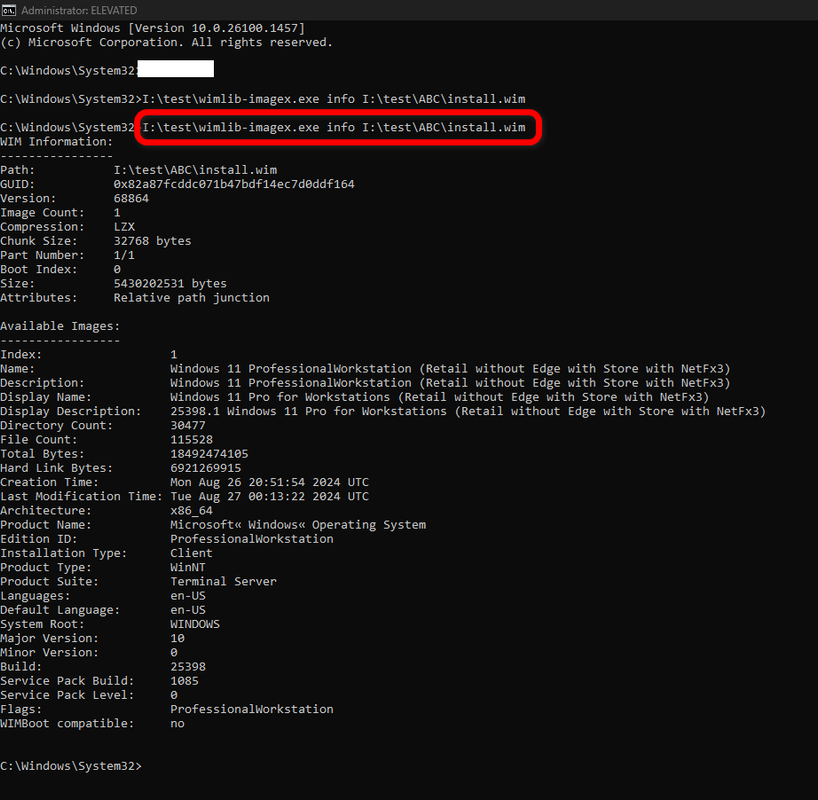818x800 pixels.
Task: Click the Default Language value en-US
Action: pos(188,610)
